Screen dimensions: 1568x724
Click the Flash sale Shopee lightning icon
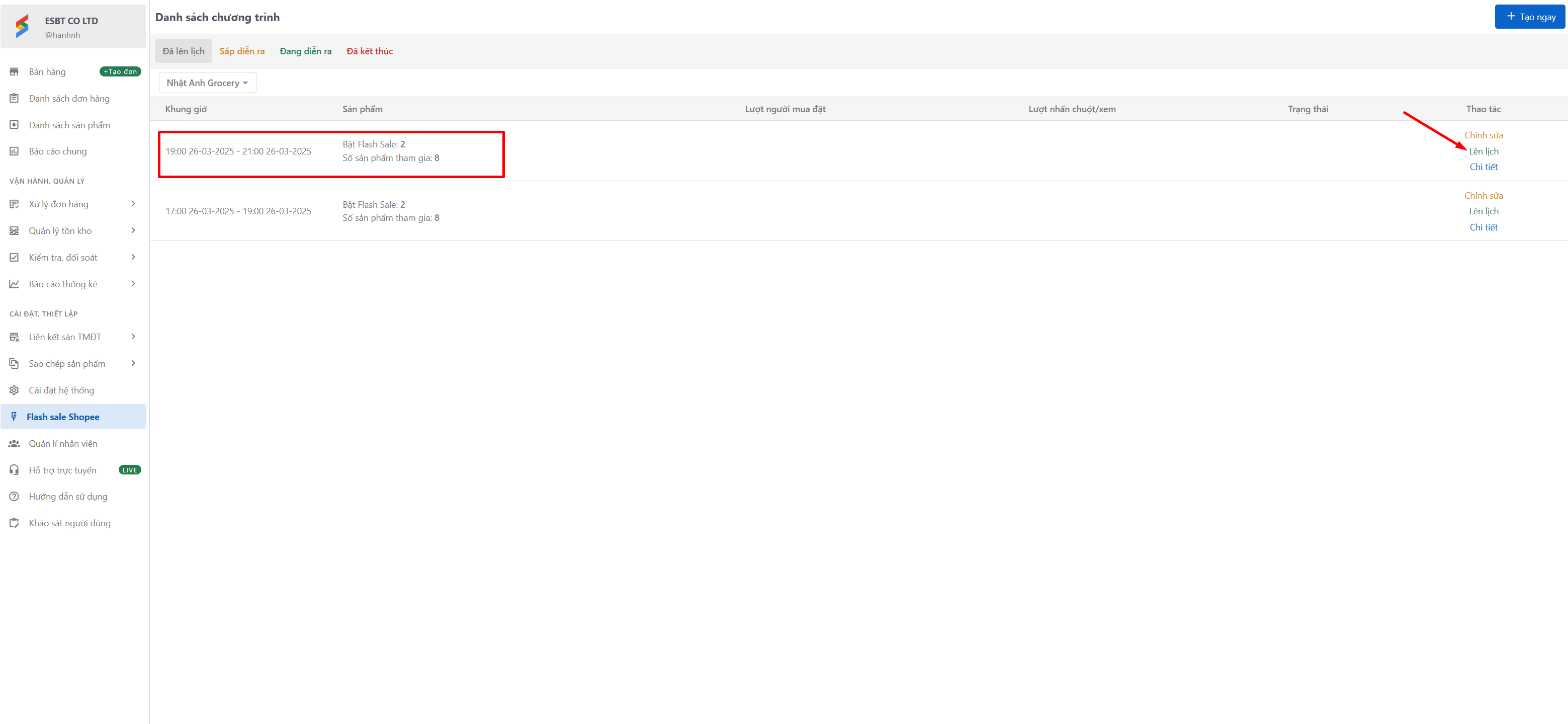14,417
